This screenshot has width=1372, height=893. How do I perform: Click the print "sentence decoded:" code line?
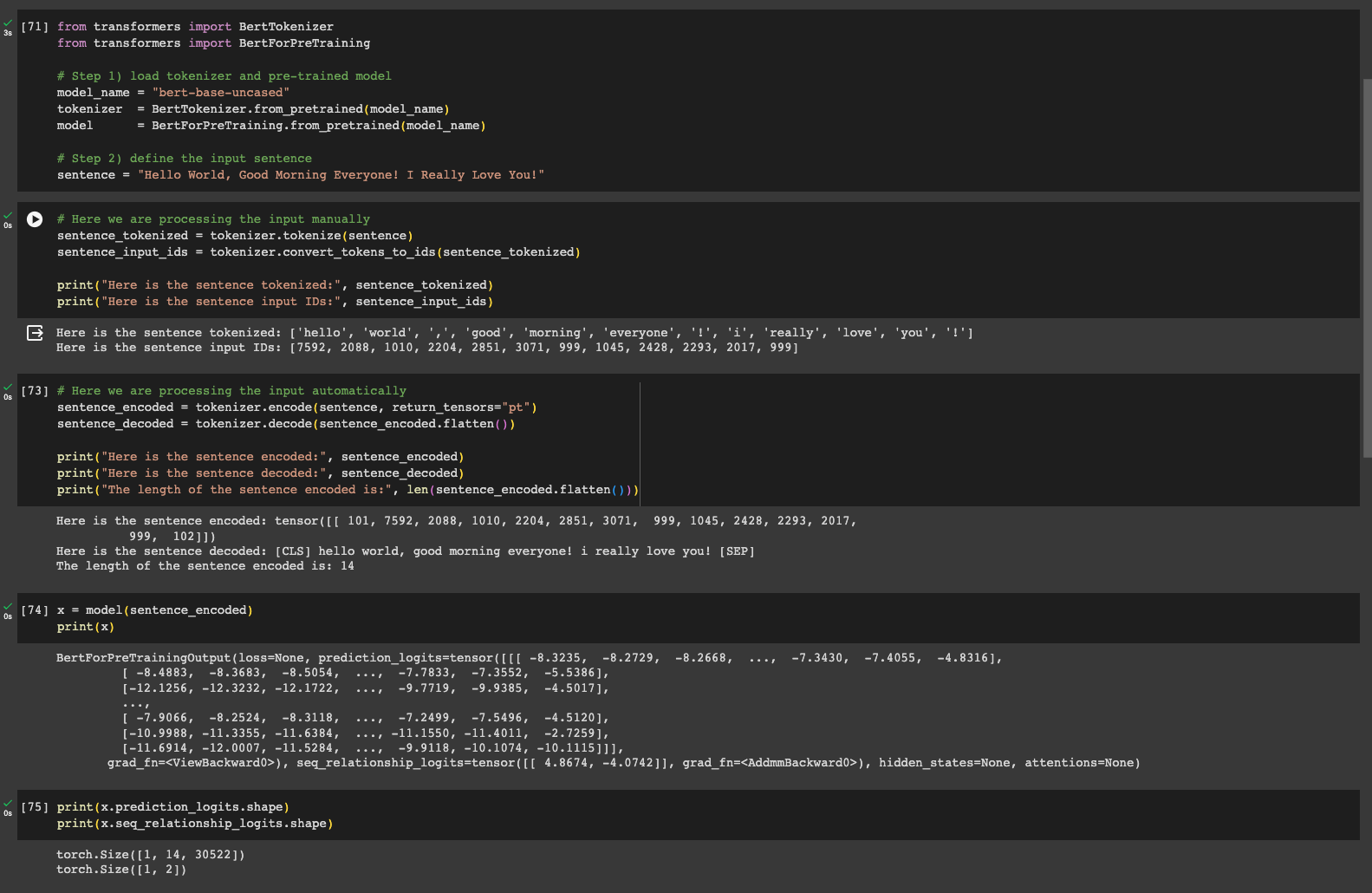pos(261,473)
